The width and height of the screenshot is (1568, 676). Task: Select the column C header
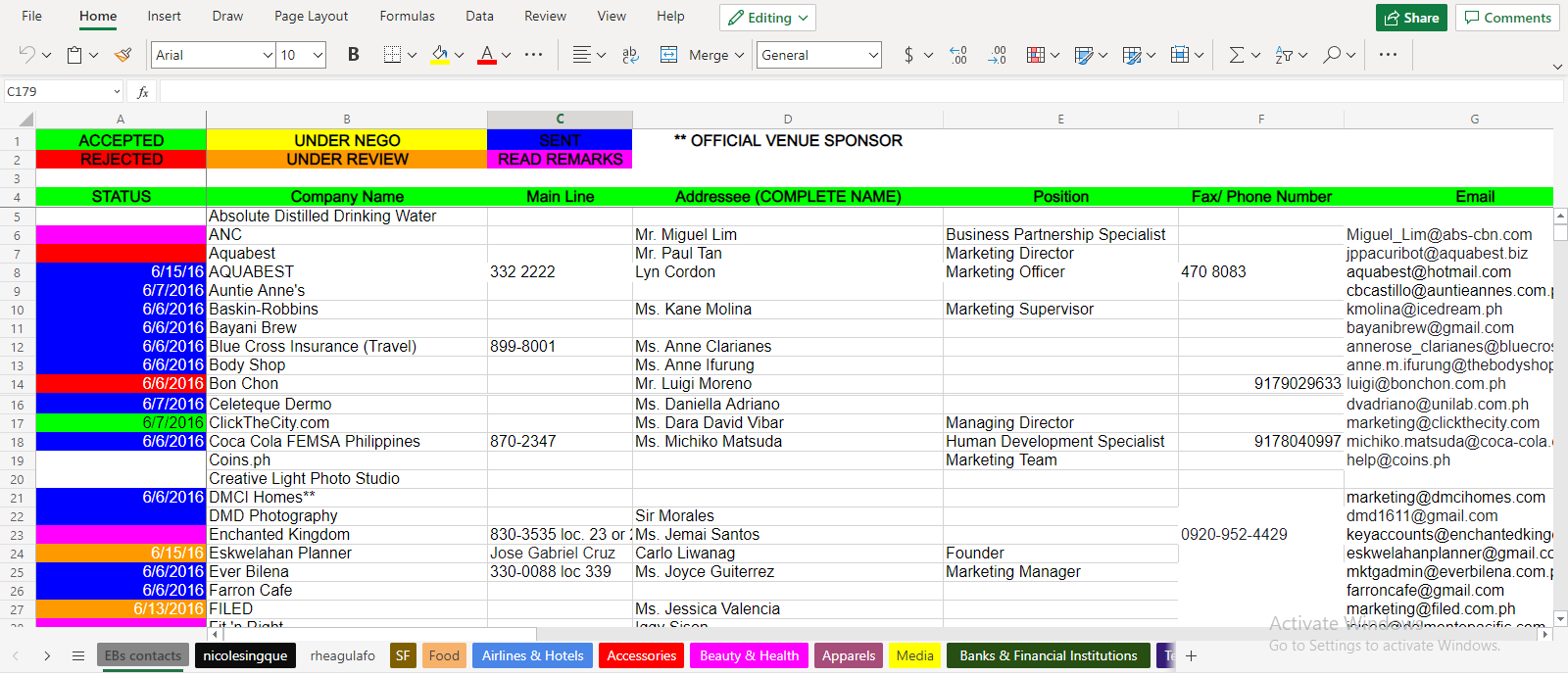[560, 120]
